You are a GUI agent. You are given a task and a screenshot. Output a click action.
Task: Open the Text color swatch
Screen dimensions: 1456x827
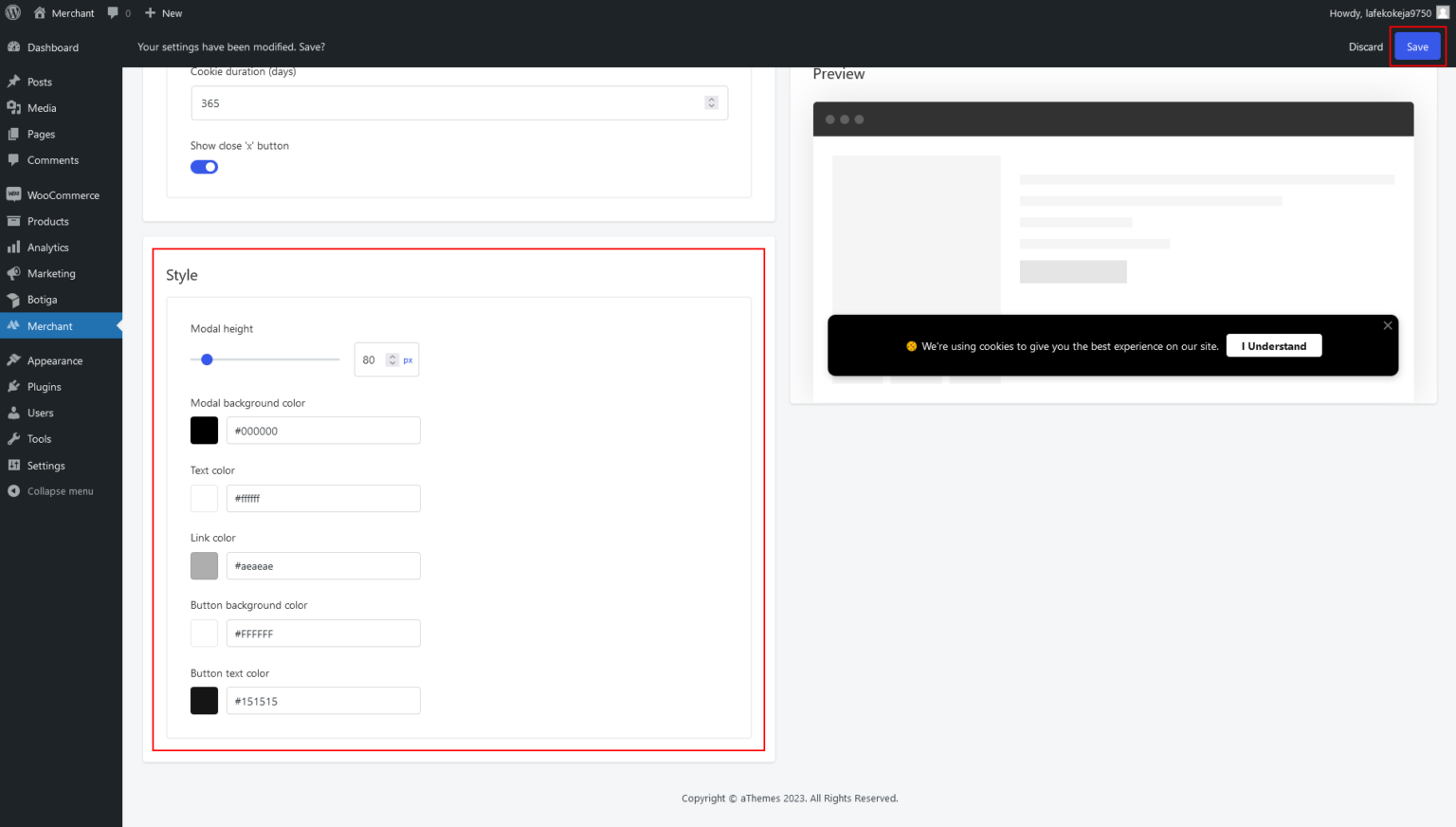(204, 498)
